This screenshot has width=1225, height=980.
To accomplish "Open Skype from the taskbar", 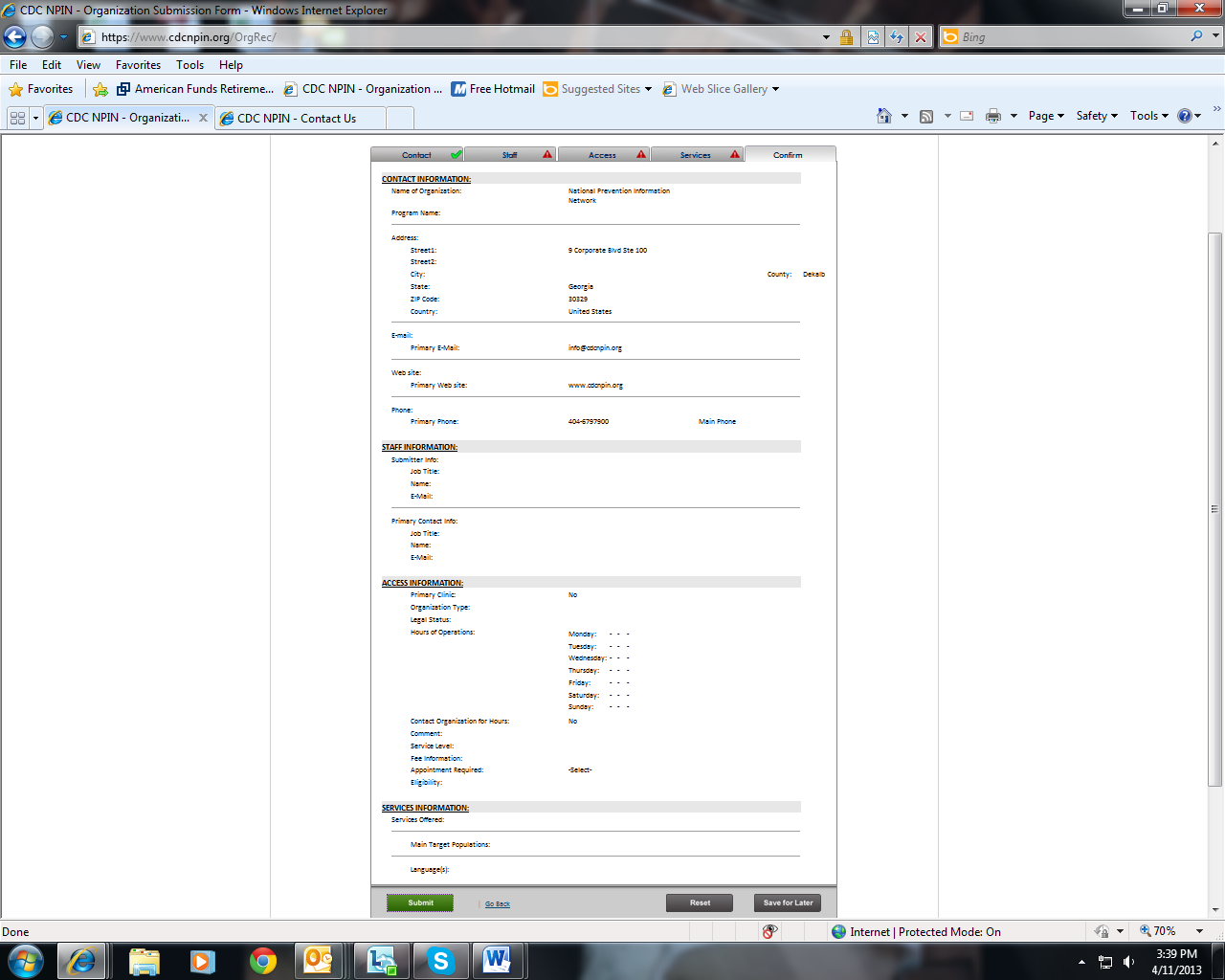I will click(x=440, y=961).
